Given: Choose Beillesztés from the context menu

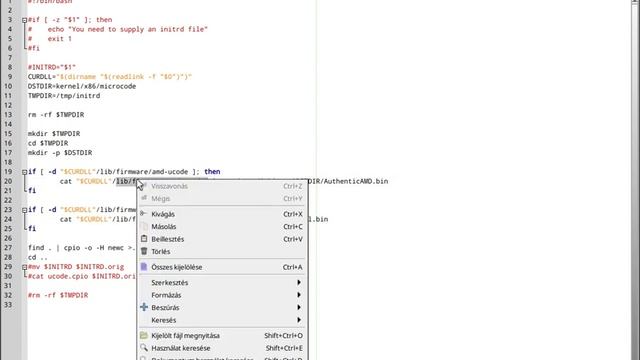Looking at the screenshot, I should 222,239.
